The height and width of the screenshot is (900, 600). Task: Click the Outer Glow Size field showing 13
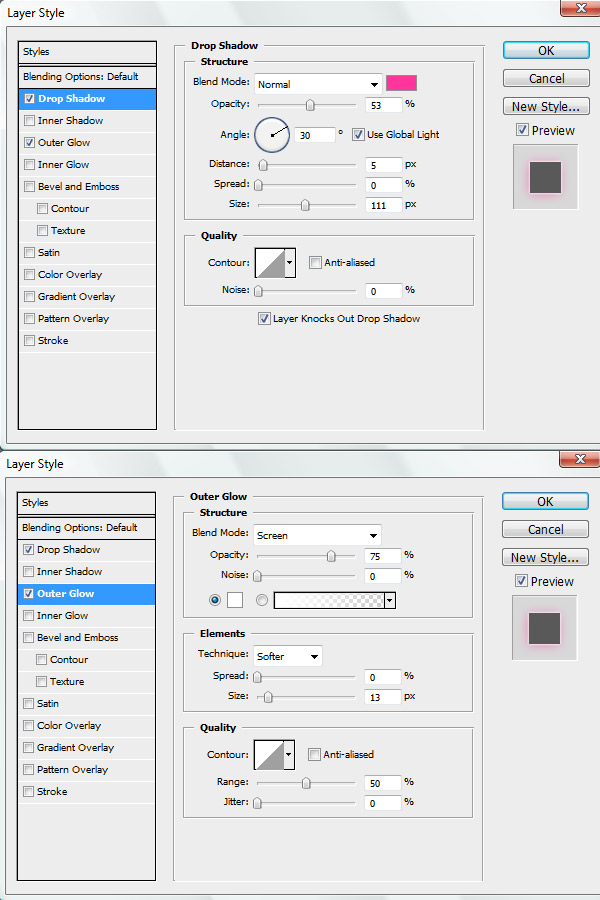[x=382, y=697]
